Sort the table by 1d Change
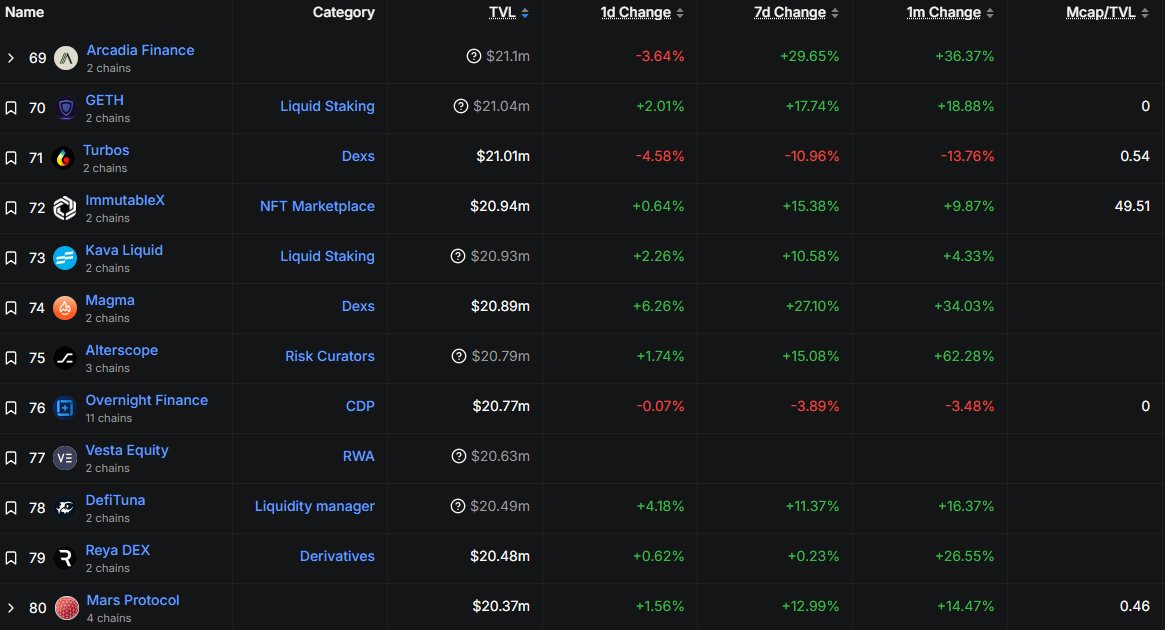This screenshot has width=1165, height=630. point(642,13)
